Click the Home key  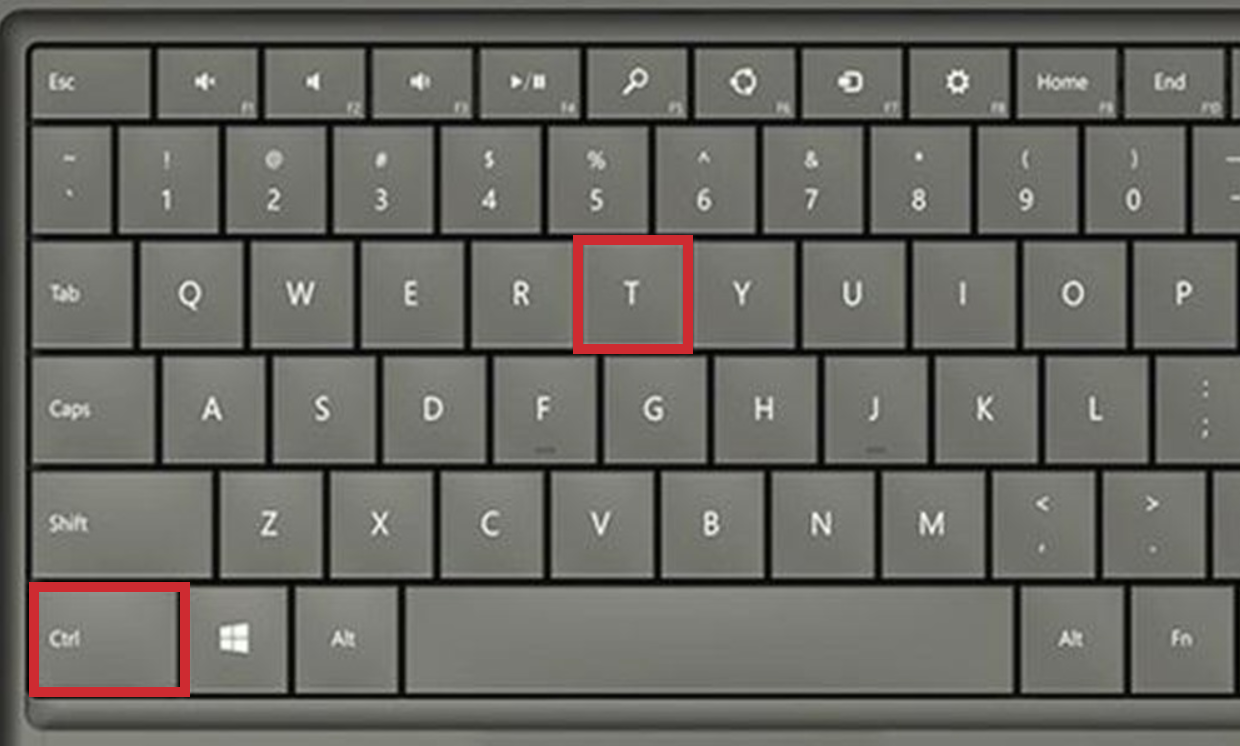click(x=1064, y=83)
